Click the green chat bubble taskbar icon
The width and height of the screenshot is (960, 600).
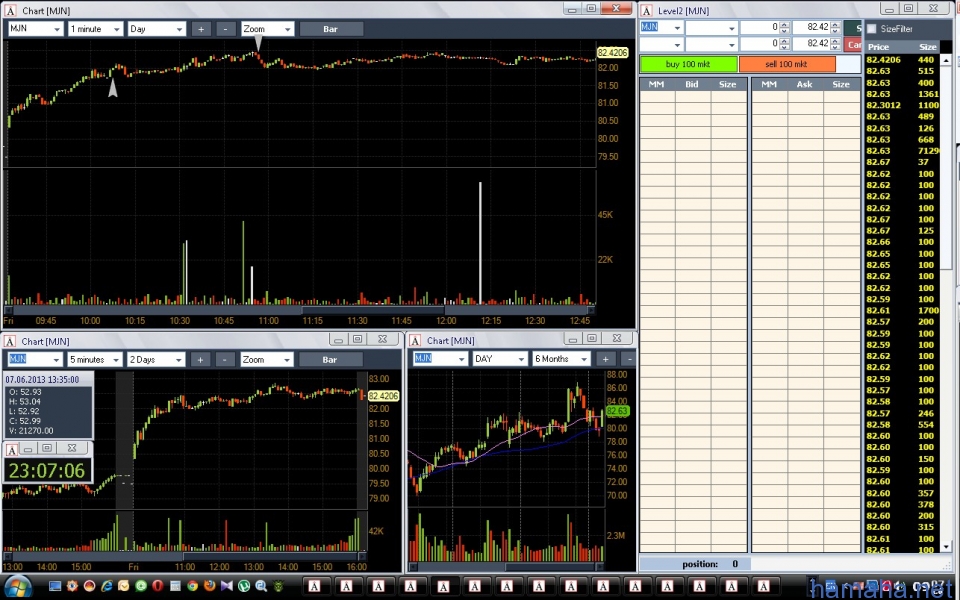point(141,586)
